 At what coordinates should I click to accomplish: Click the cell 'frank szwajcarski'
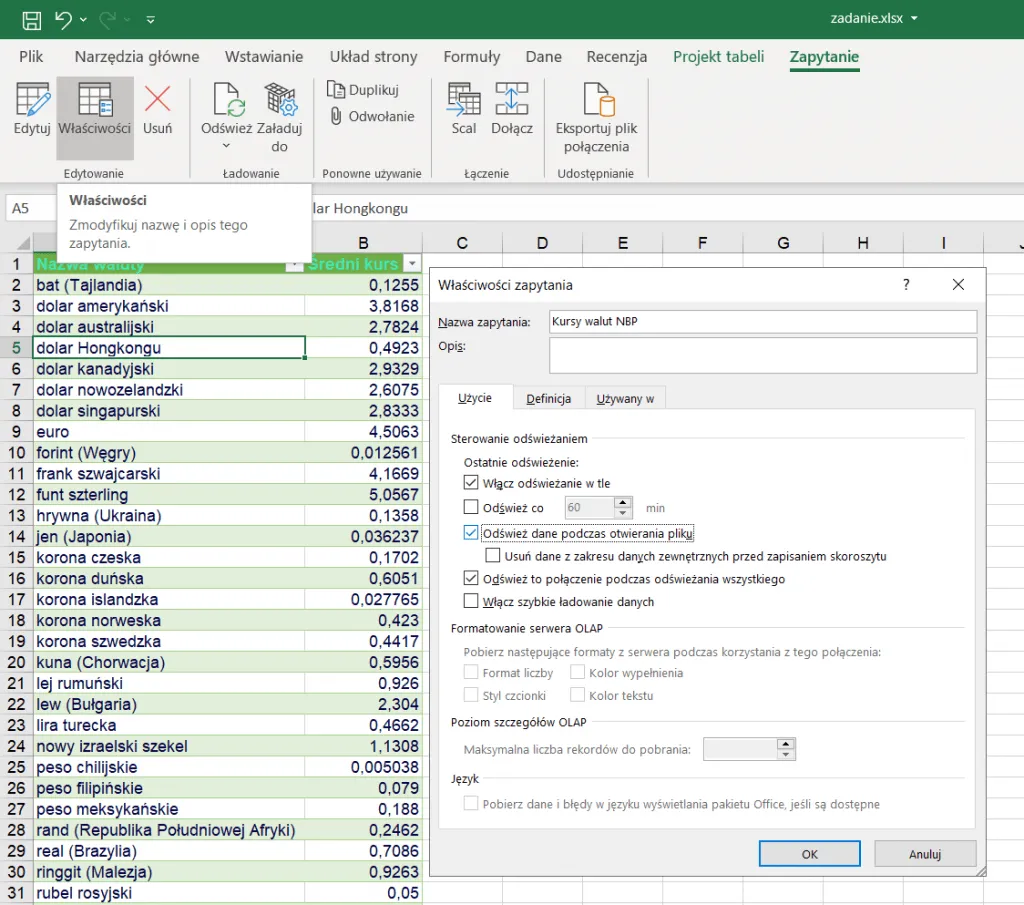[168, 474]
